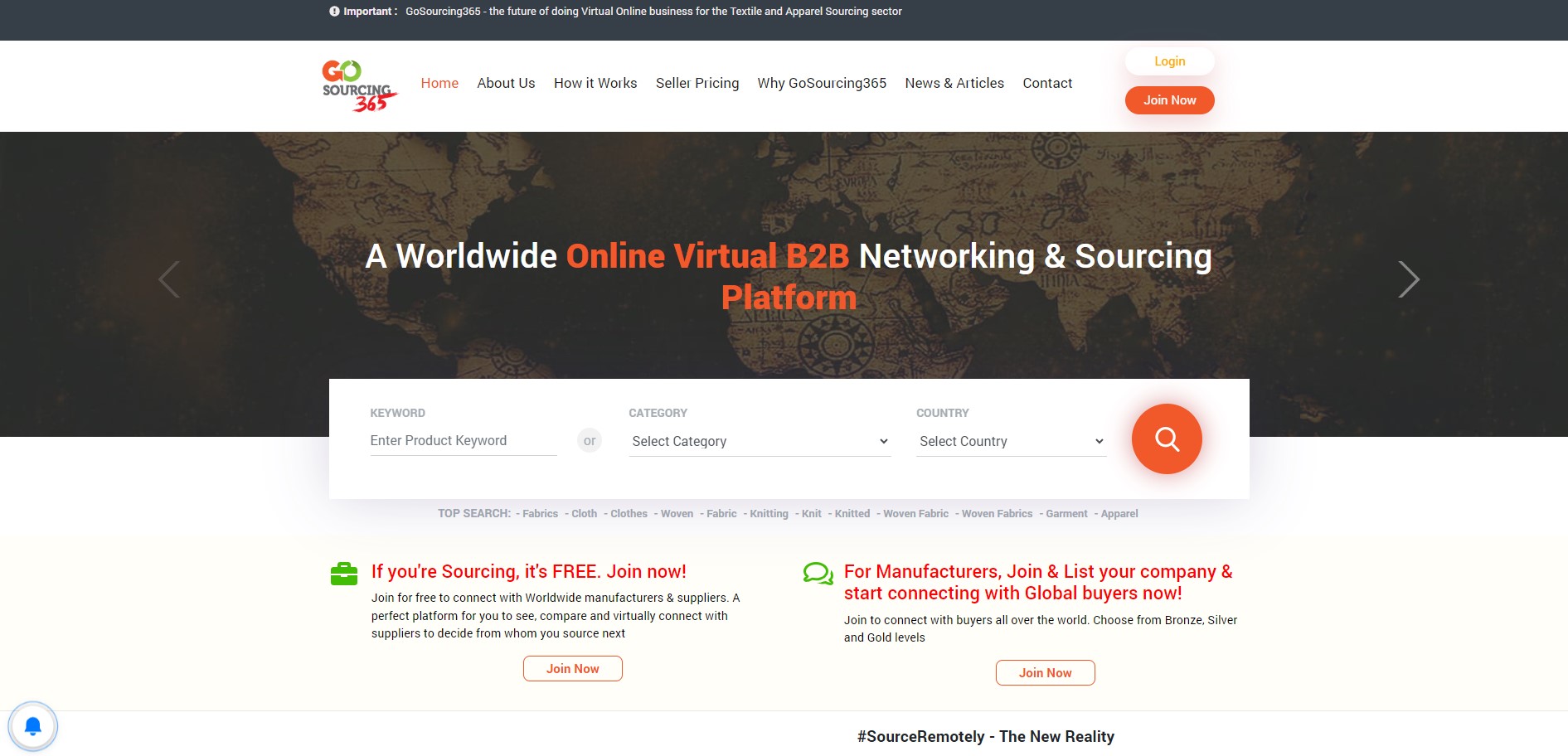Open the Home menu item
Screen dimensions: 1568x756
tap(439, 83)
